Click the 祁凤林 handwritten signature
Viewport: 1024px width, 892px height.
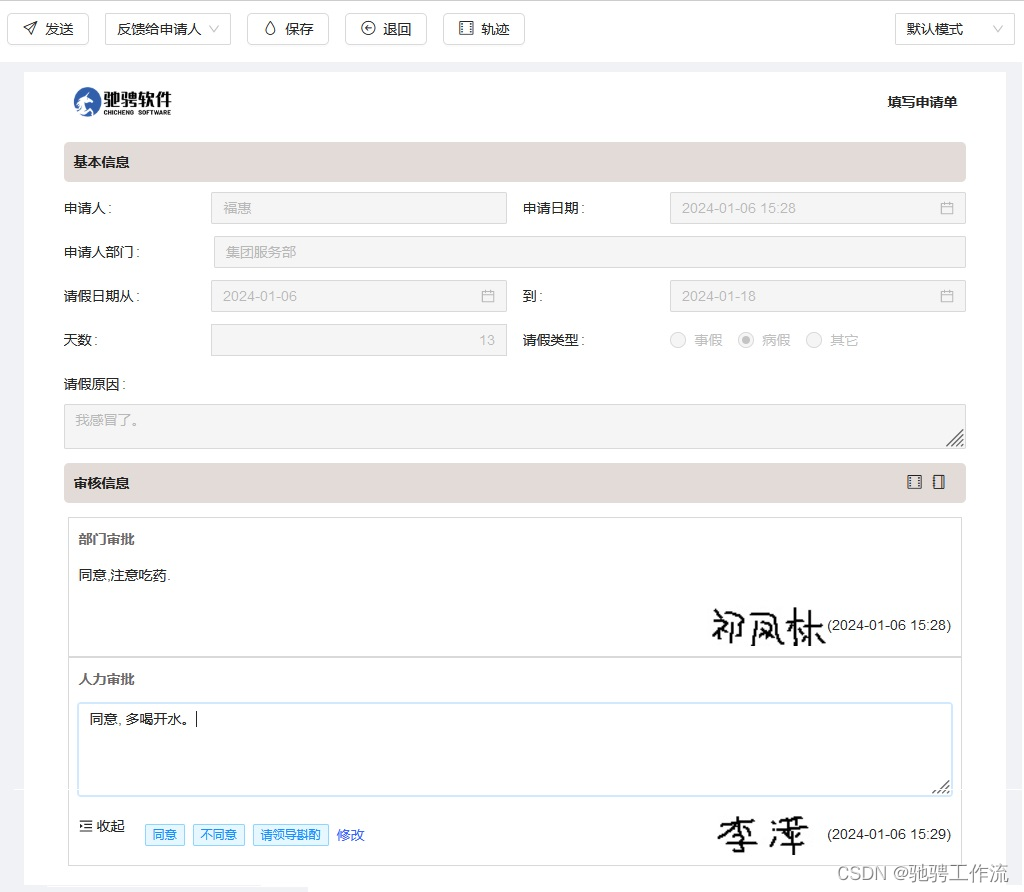[x=767, y=627]
